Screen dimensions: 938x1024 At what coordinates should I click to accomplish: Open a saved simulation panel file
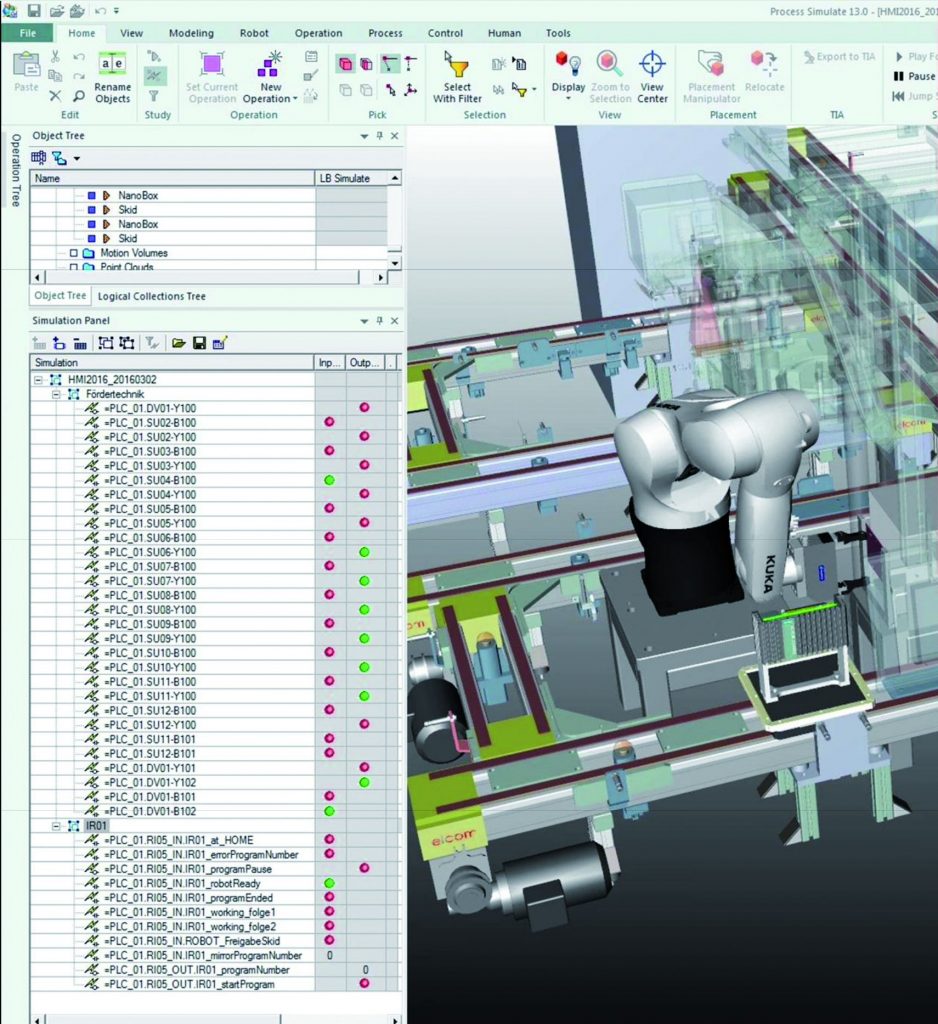(176, 342)
